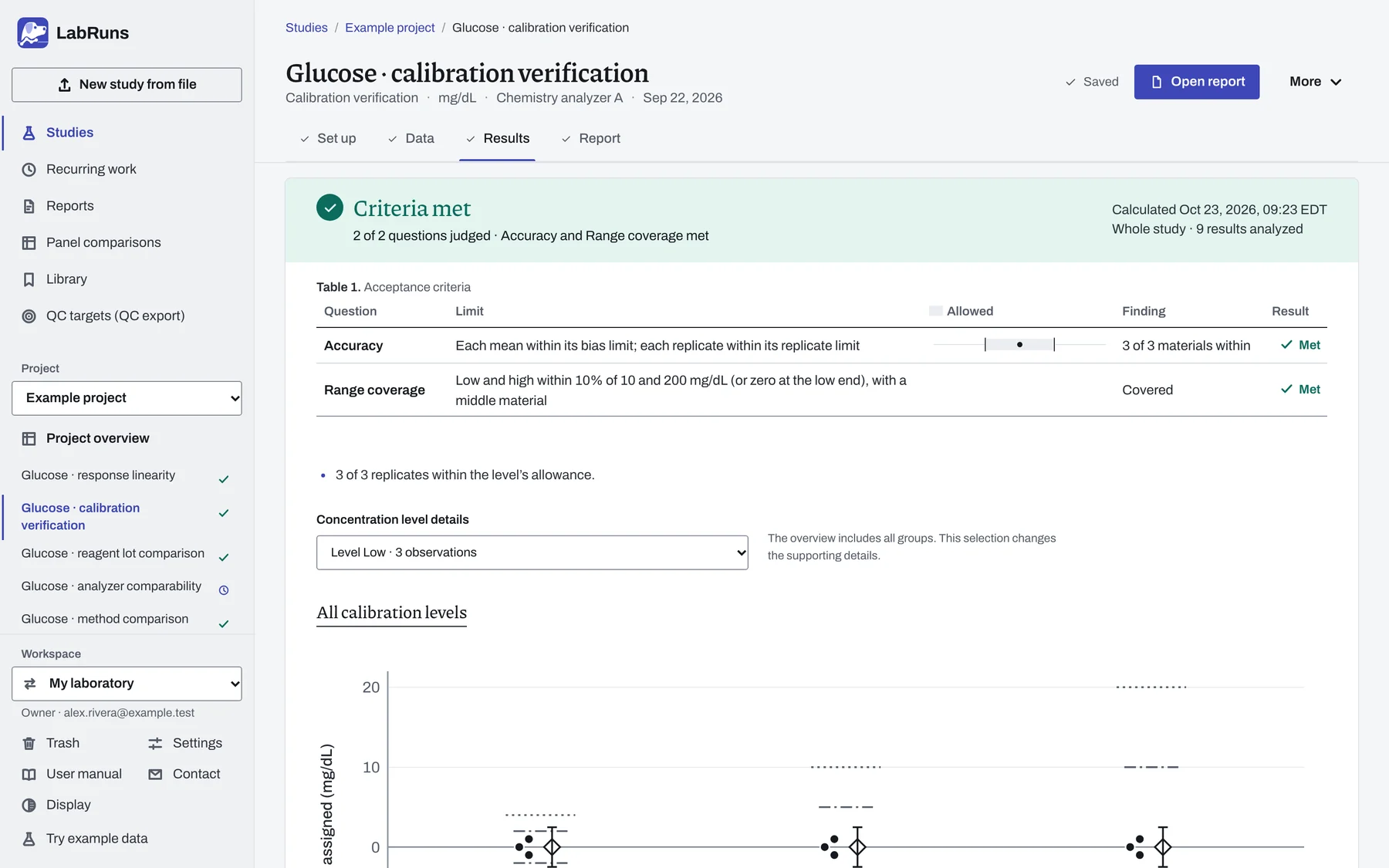This screenshot has height=868, width=1389.
Task: Switch to the Set up tab
Action: point(328,139)
